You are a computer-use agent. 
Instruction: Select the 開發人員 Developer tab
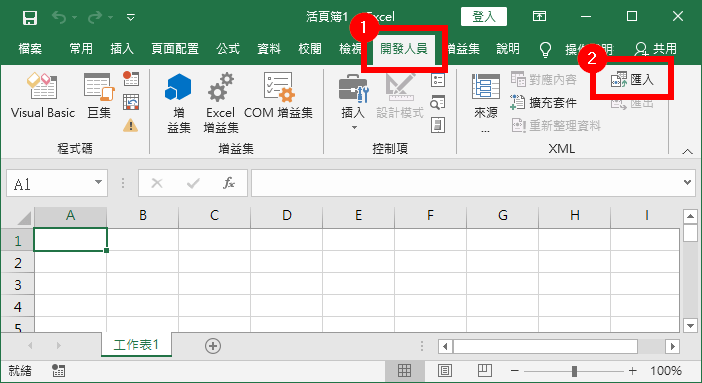[403, 48]
